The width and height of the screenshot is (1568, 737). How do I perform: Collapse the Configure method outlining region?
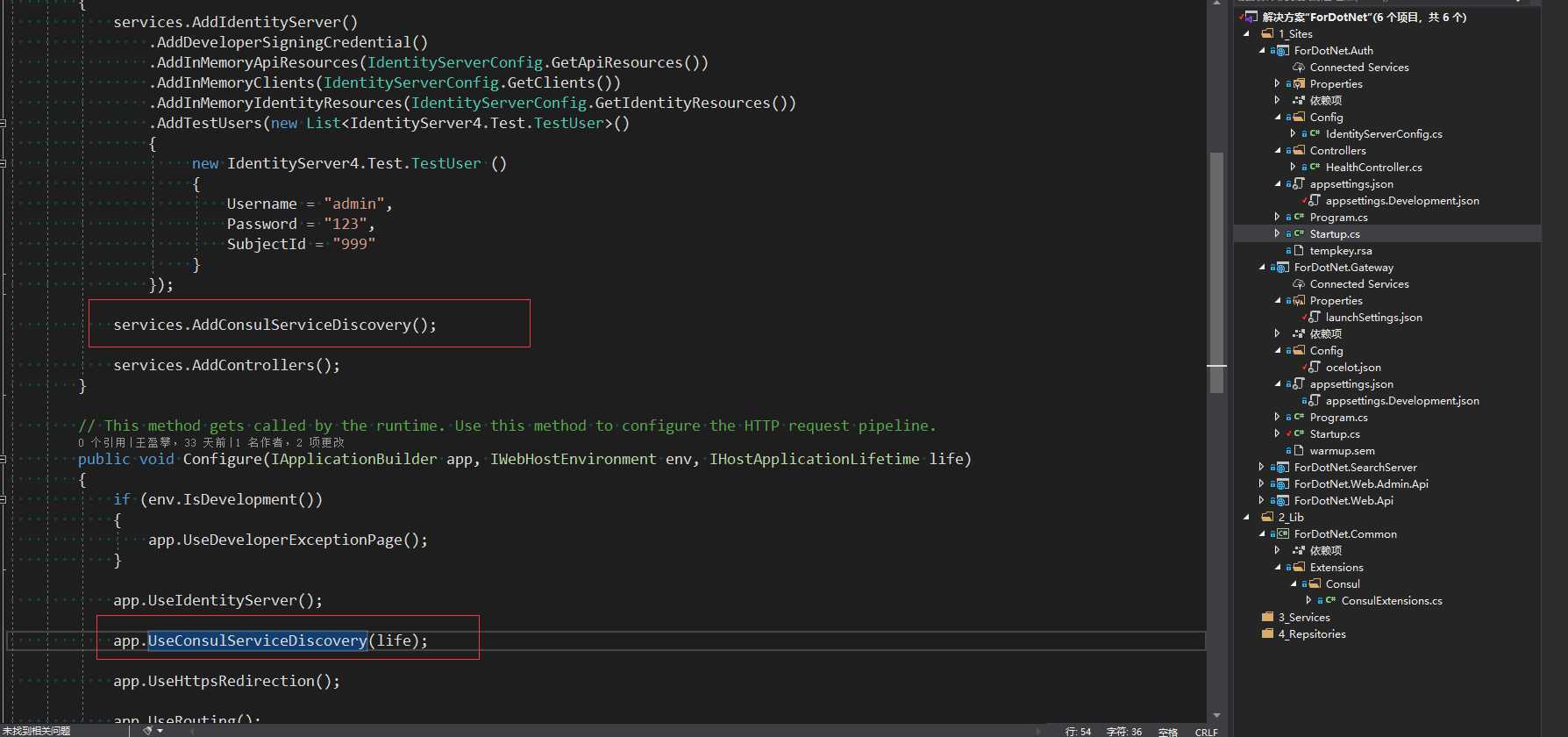[4, 459]
